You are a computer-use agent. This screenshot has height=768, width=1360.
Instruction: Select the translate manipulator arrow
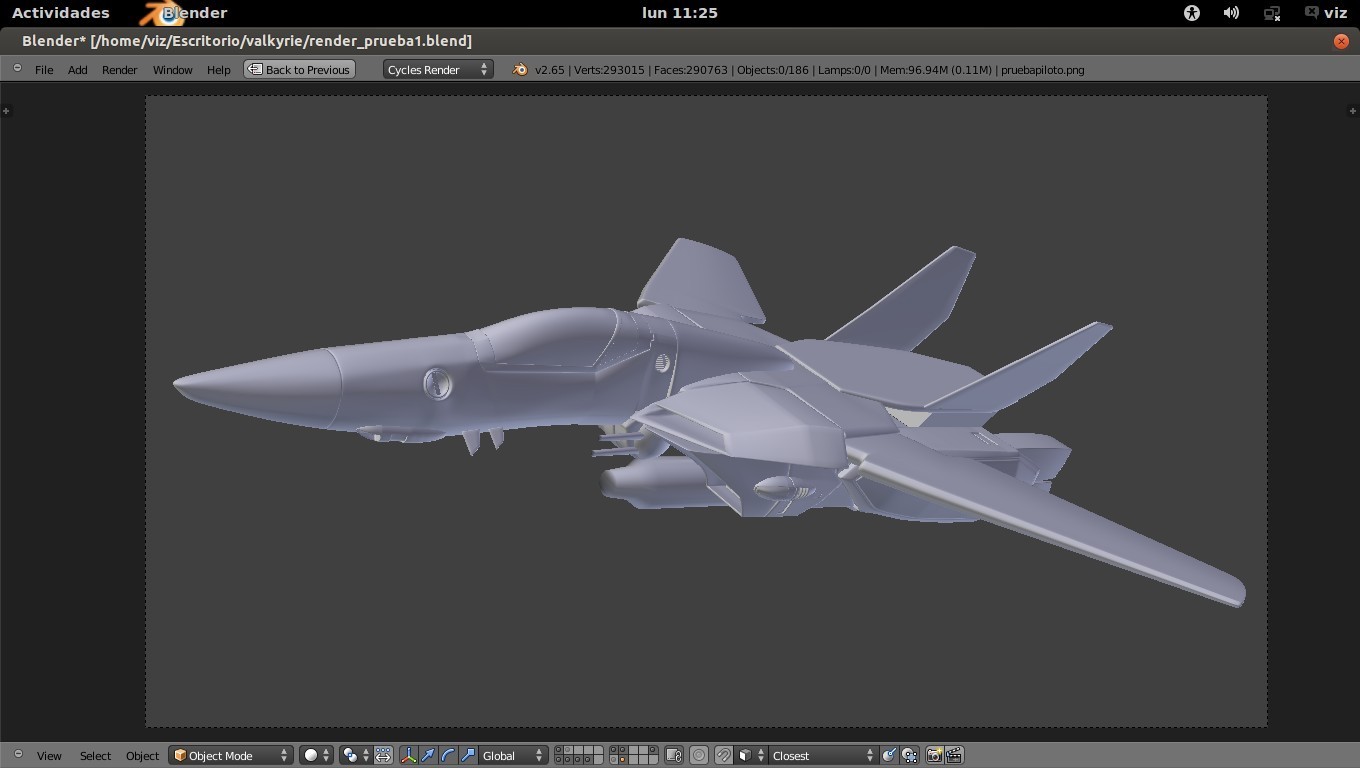tap(428, 756)
